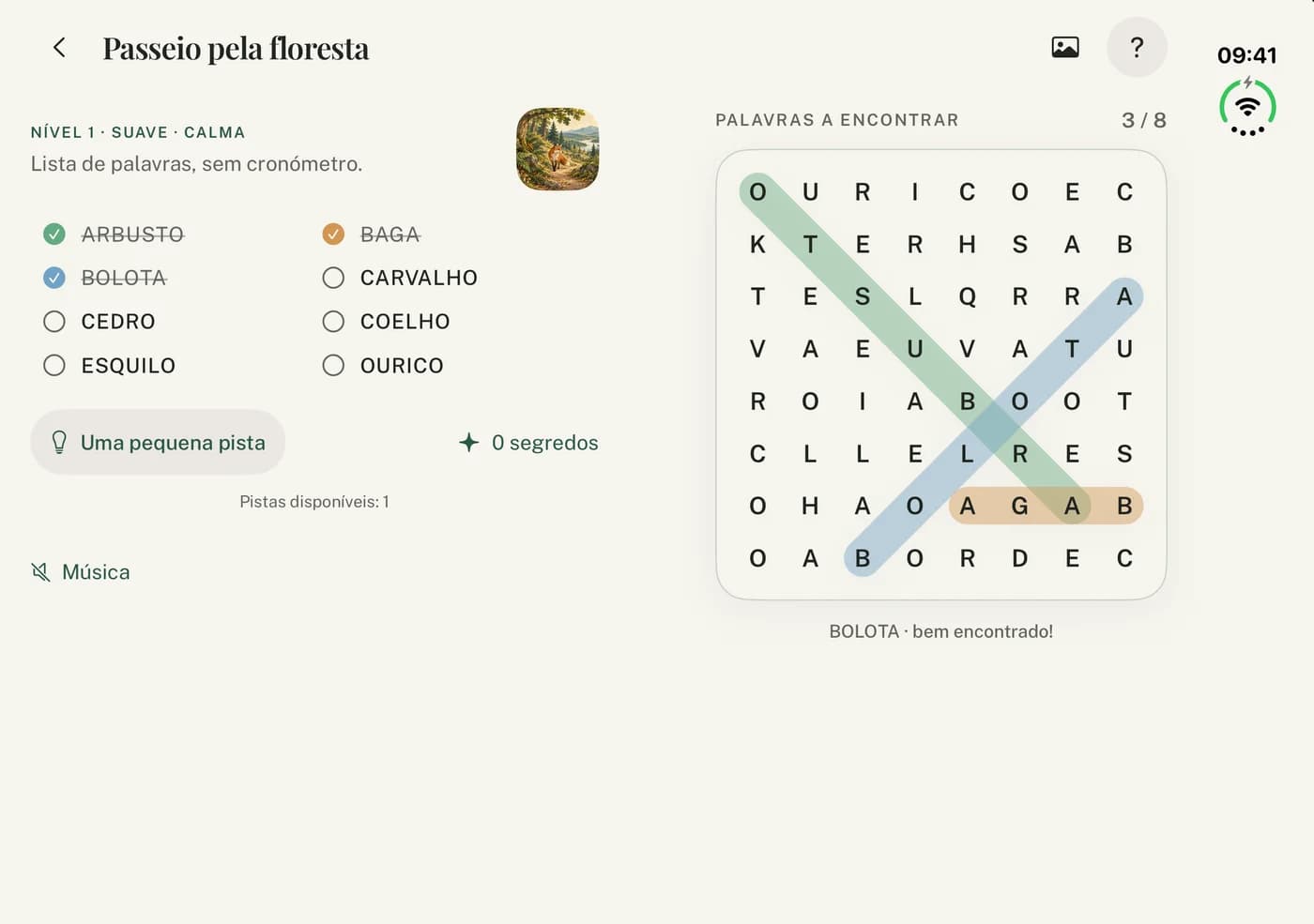Open help with the question mark button
Image resolution: width=1314 pixels, height=924 pixels.
[1137, 47]
